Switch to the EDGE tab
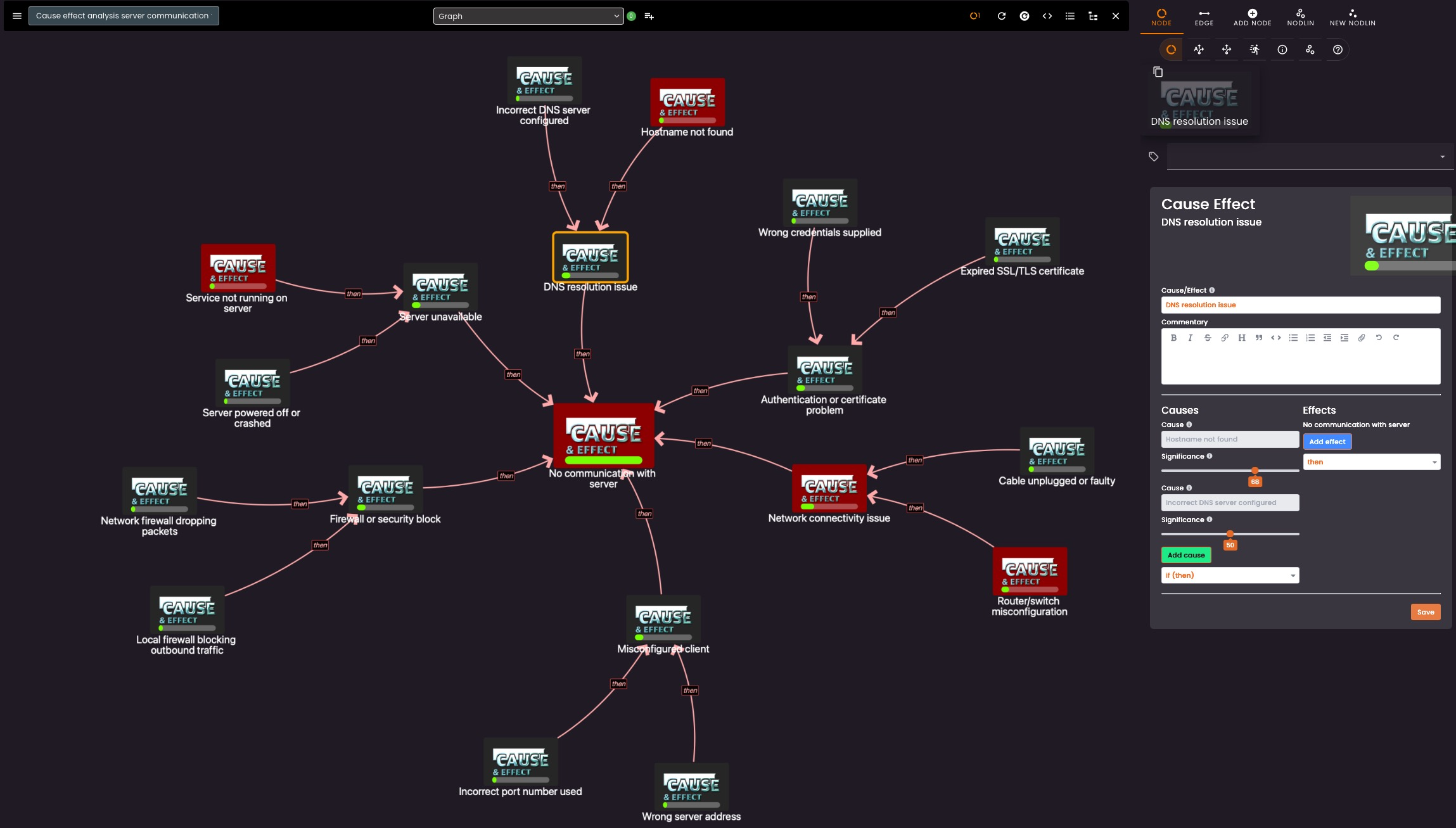Image resolution: width=1456 pixels, height=828 pixels. coord(1204,17)
